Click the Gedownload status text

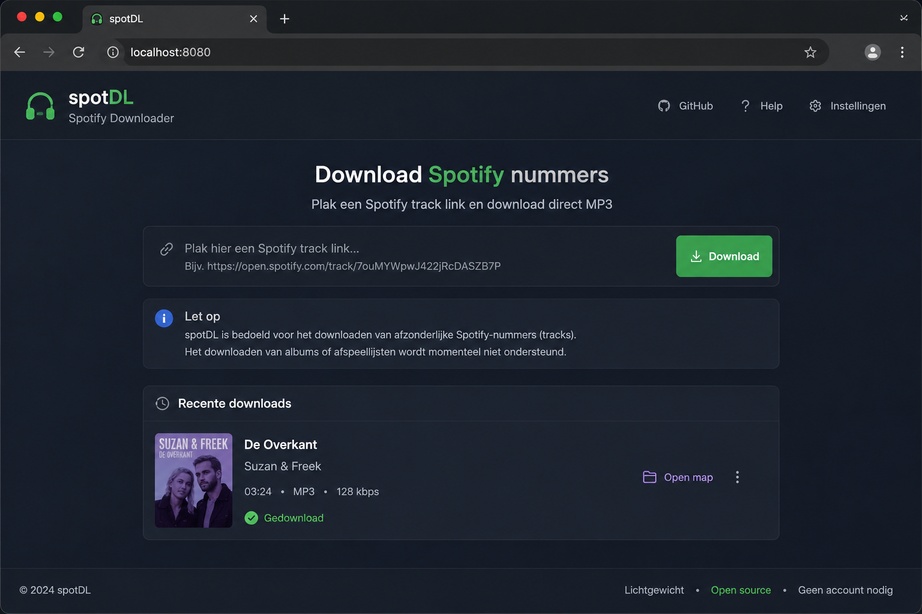pyautogui.click(x=293, y=518)
